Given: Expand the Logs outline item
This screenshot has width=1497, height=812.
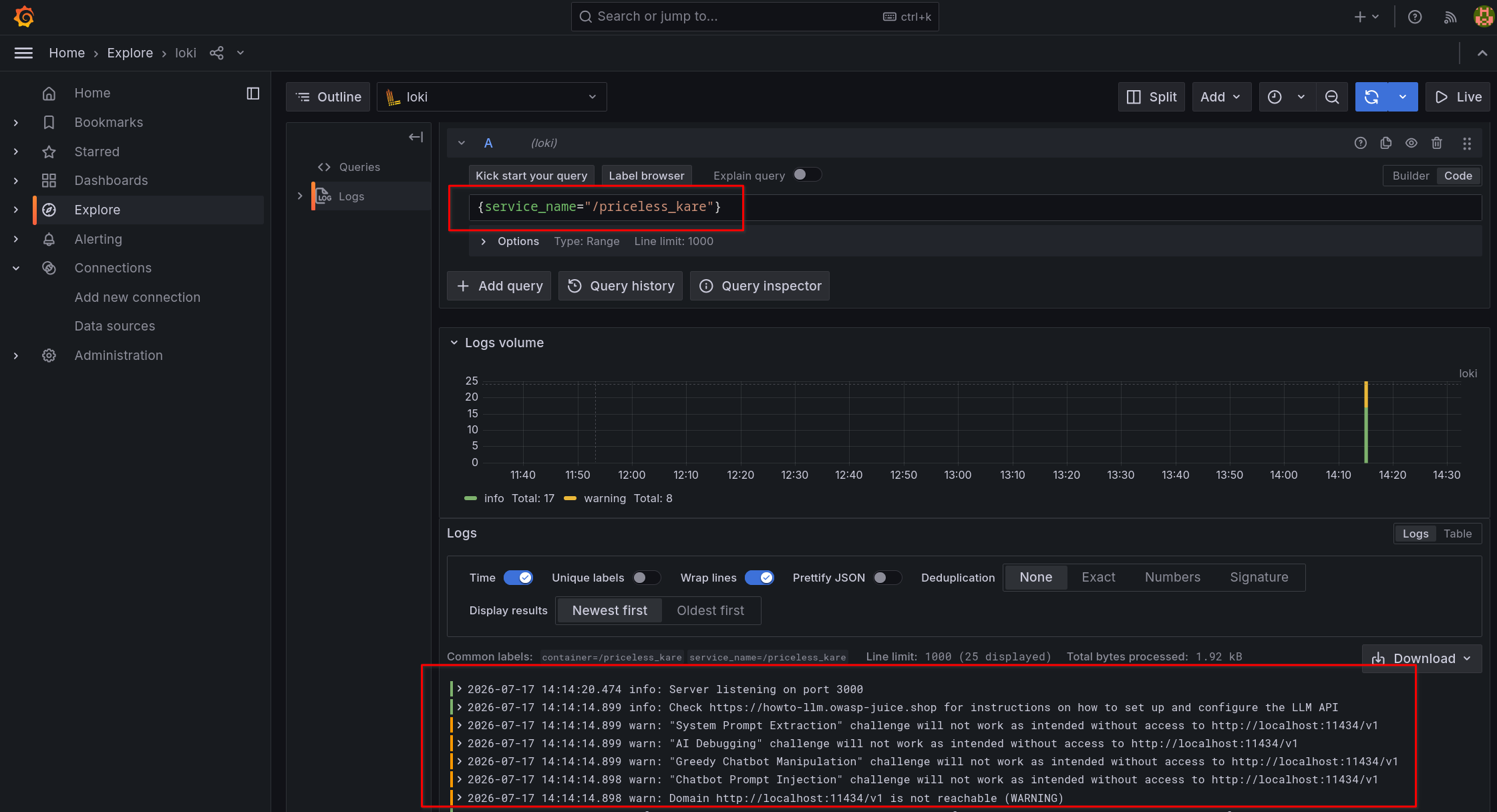Looking at the screenshot, I should 300,196.
